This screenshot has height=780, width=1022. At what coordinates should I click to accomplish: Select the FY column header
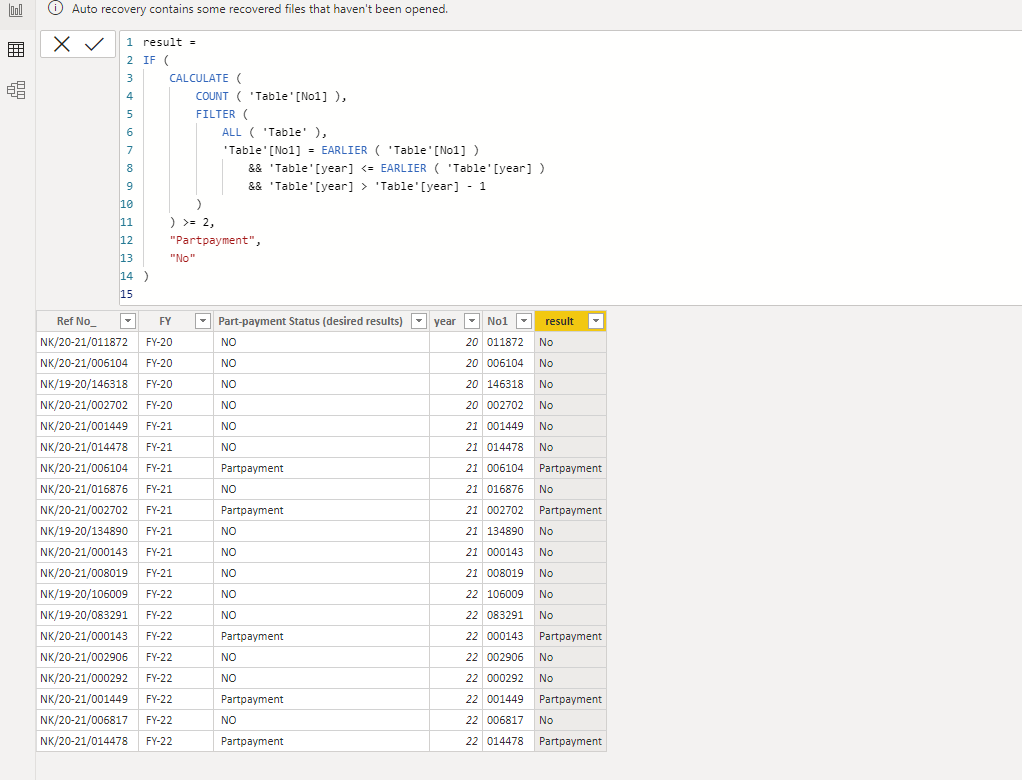point(176,321)
